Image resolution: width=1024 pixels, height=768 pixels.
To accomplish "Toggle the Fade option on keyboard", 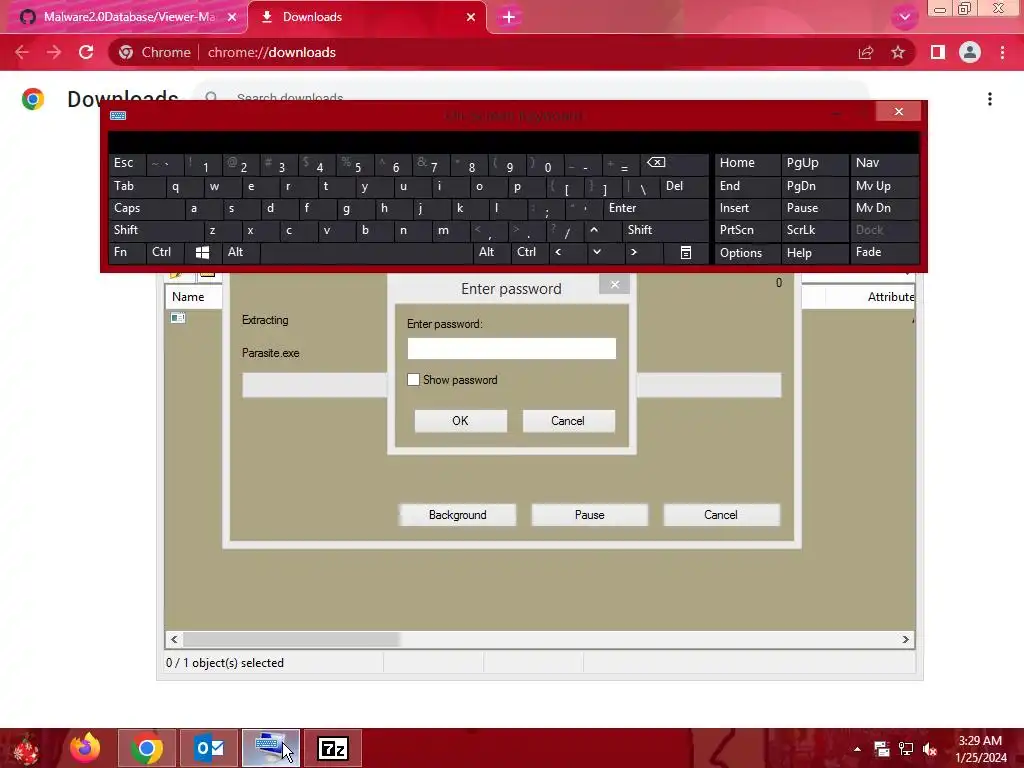I will [x=884, y=252].
